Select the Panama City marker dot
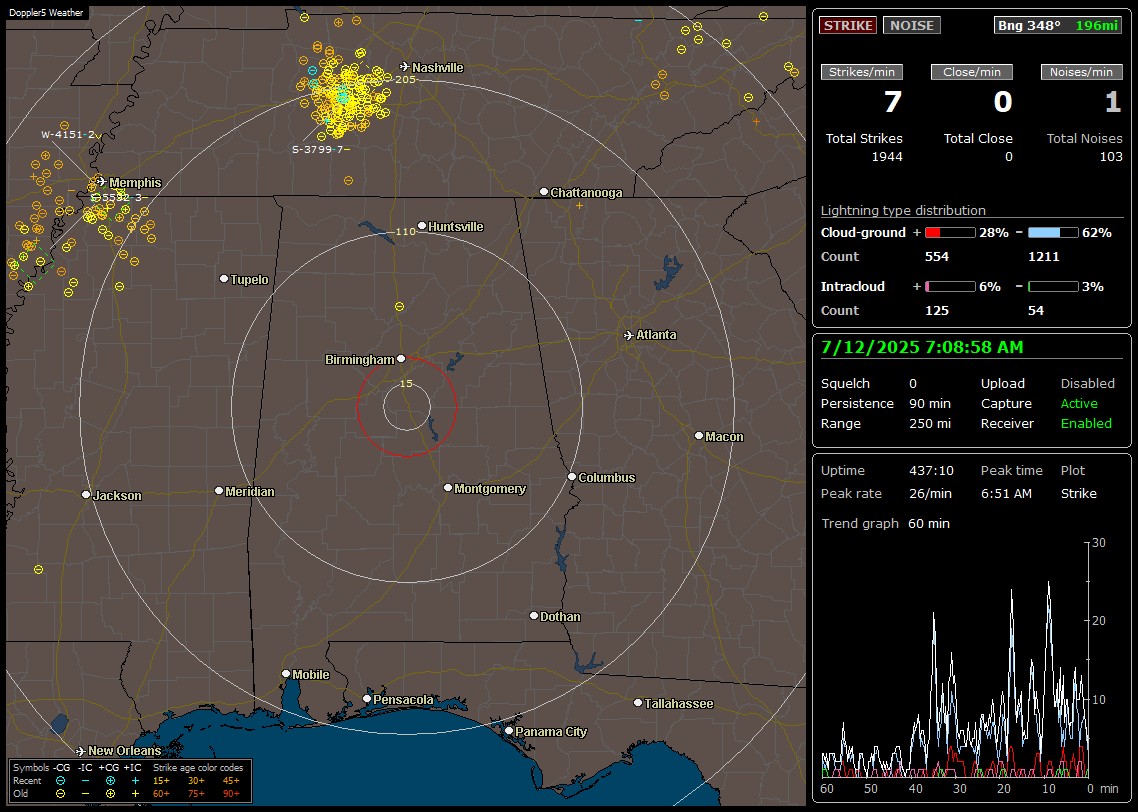This screenshot has height=812, width=1138. [x=509, y=731]
